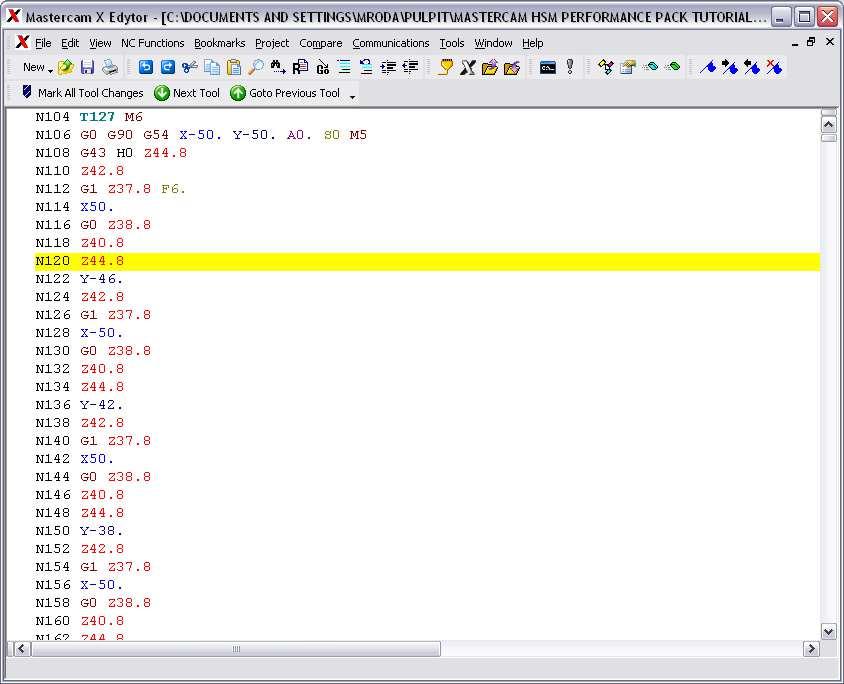Click the green eraser icon
Screen dimensions: 844x684
[x=672, y=67]
